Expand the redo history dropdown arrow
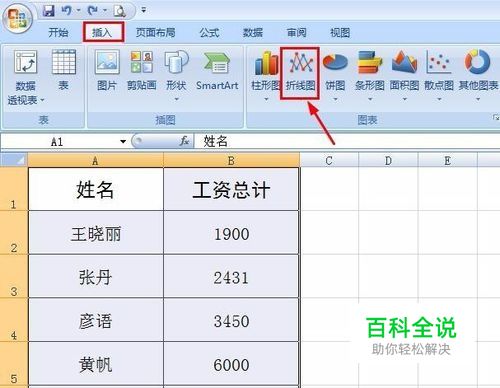The height and width of the screenshot is (388, 500). (x=105, y=11)
